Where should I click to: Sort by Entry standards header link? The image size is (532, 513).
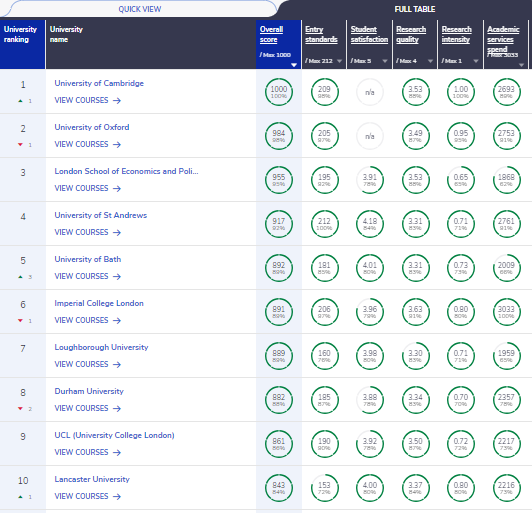point(321,34)
